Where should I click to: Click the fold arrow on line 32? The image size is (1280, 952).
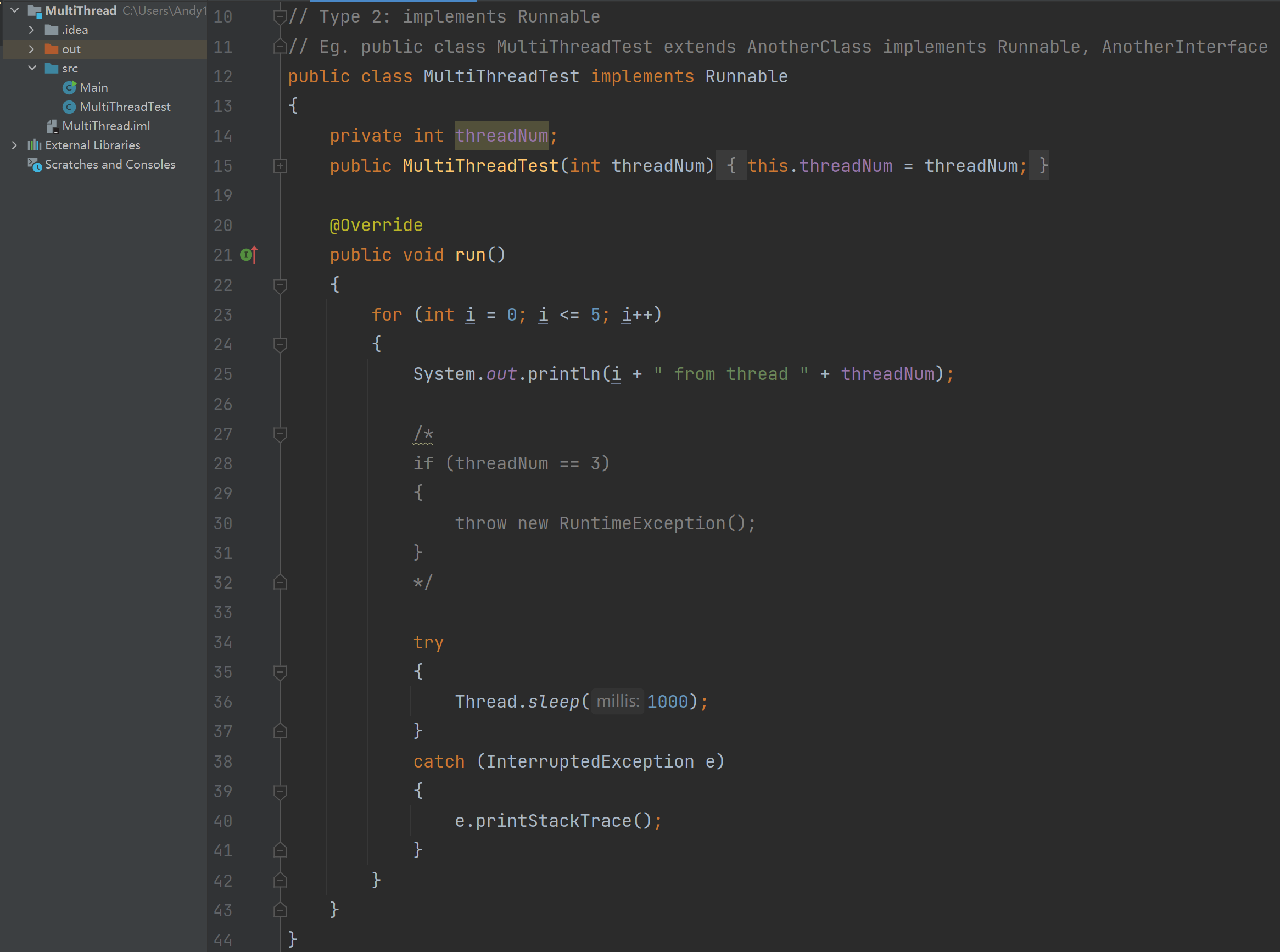click(281, 582)
